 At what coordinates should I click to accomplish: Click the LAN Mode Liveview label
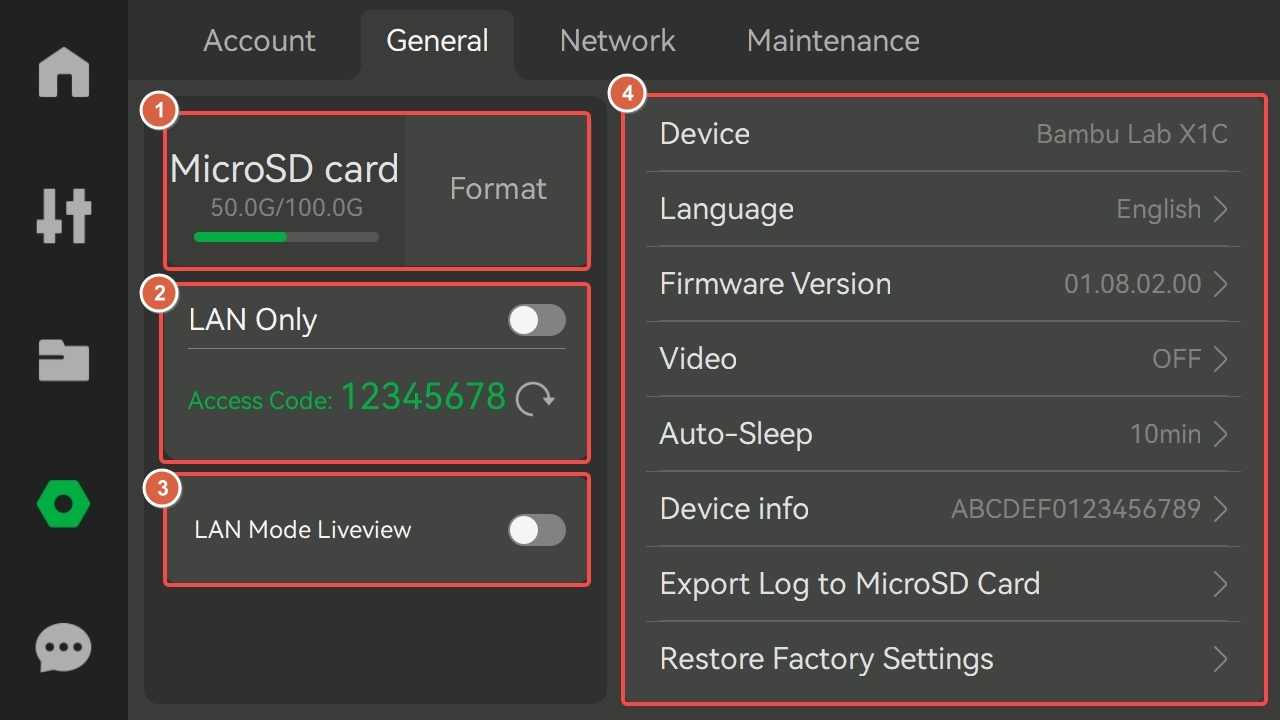(303, 530)
